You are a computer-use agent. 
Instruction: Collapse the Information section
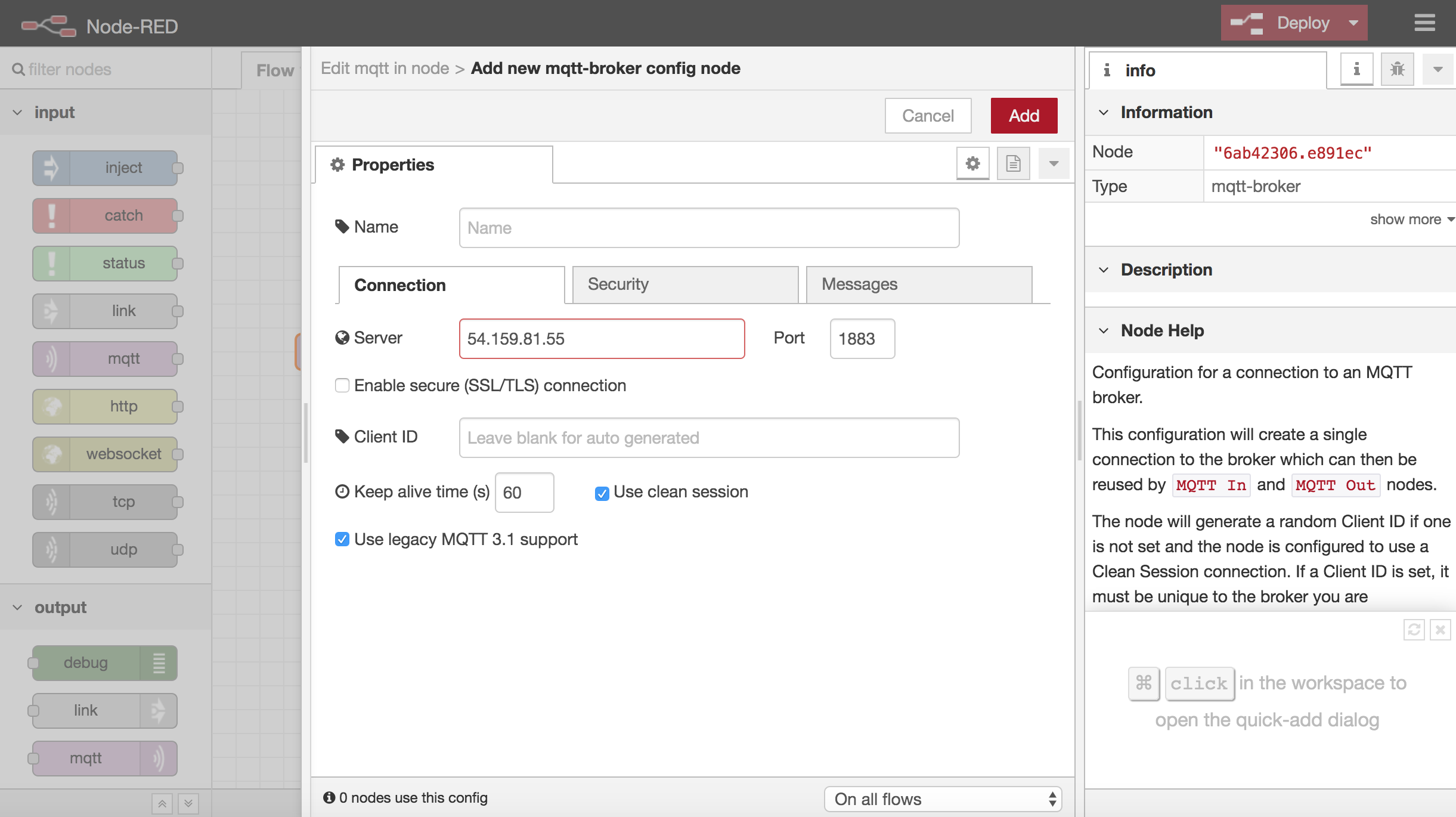point(1104,112)
